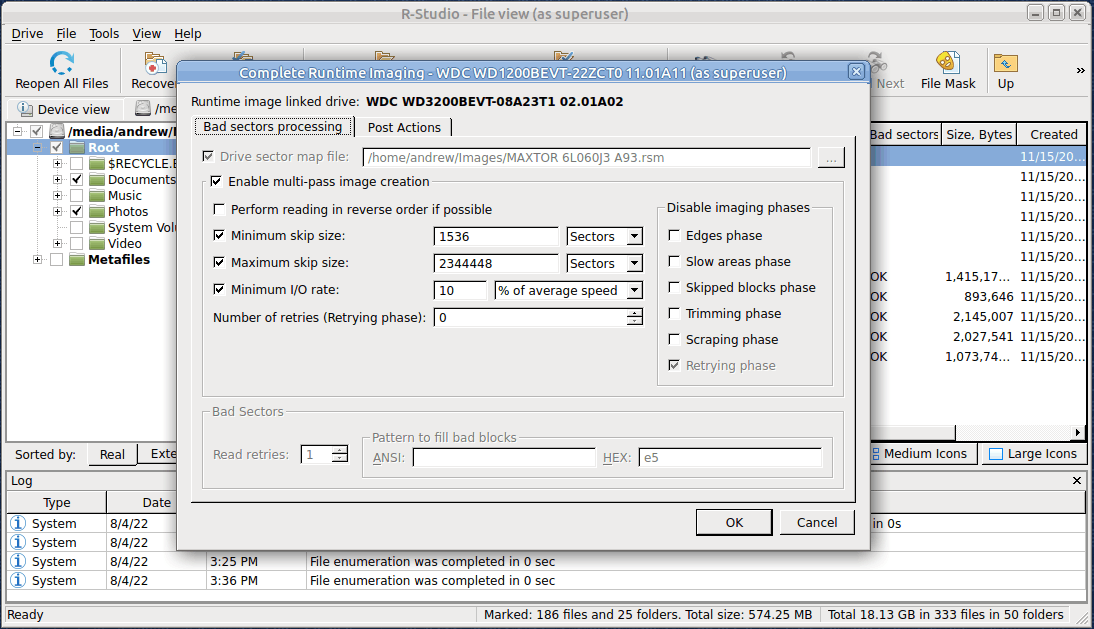
Task: Click the Documents folder icon
Action: (x=97, y=179)
